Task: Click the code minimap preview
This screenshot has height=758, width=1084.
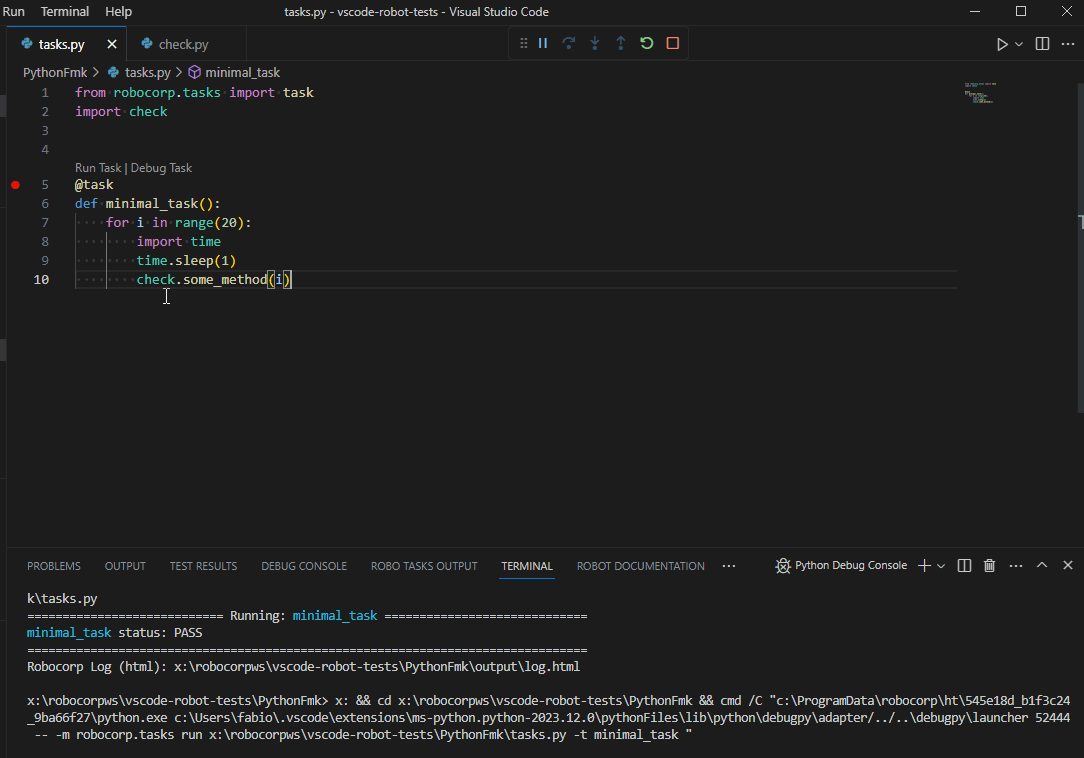Action: pos(980,93)
